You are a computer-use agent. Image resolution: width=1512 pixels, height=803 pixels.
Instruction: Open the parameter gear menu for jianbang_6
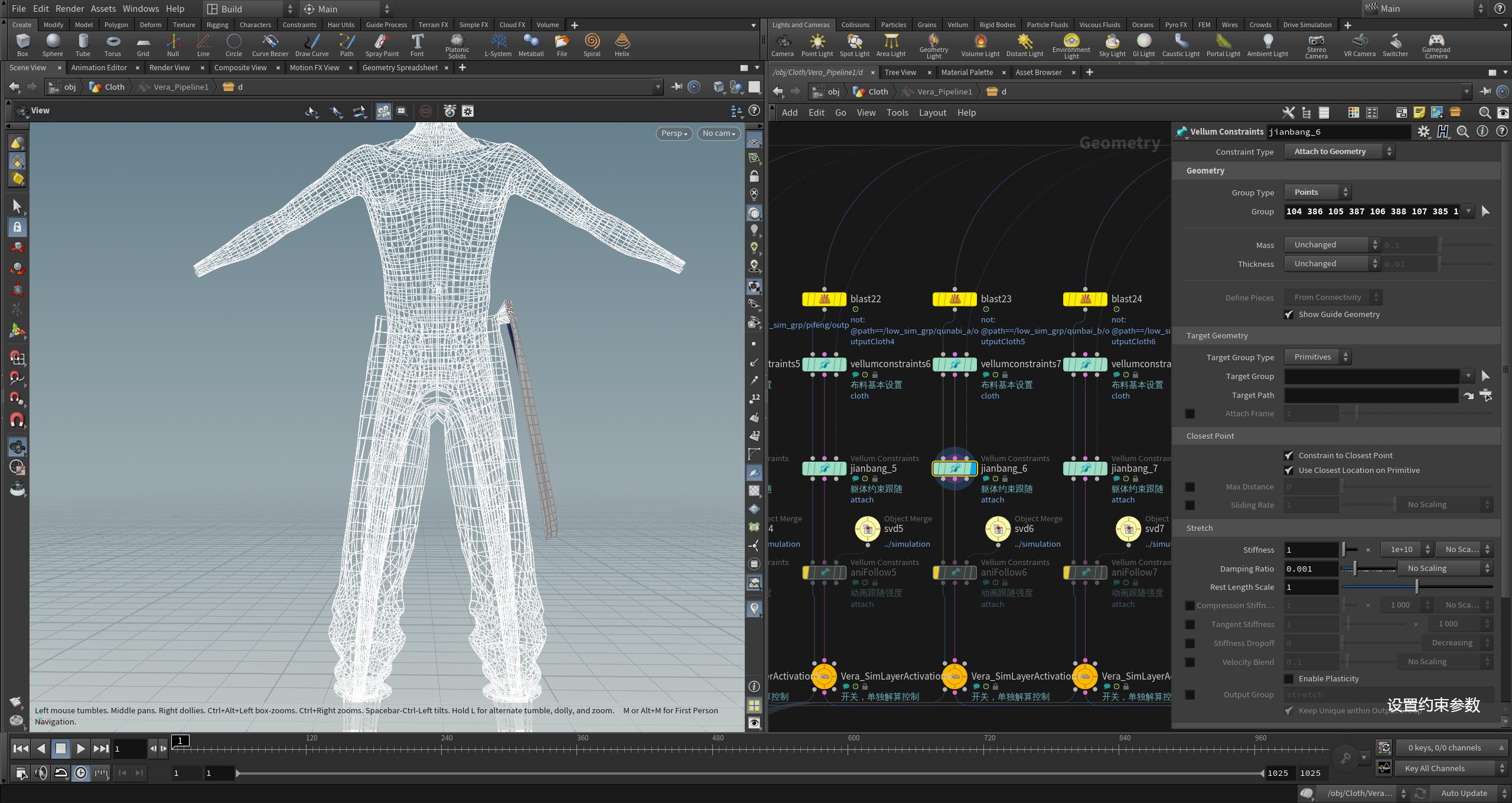tap(1423, 132)
